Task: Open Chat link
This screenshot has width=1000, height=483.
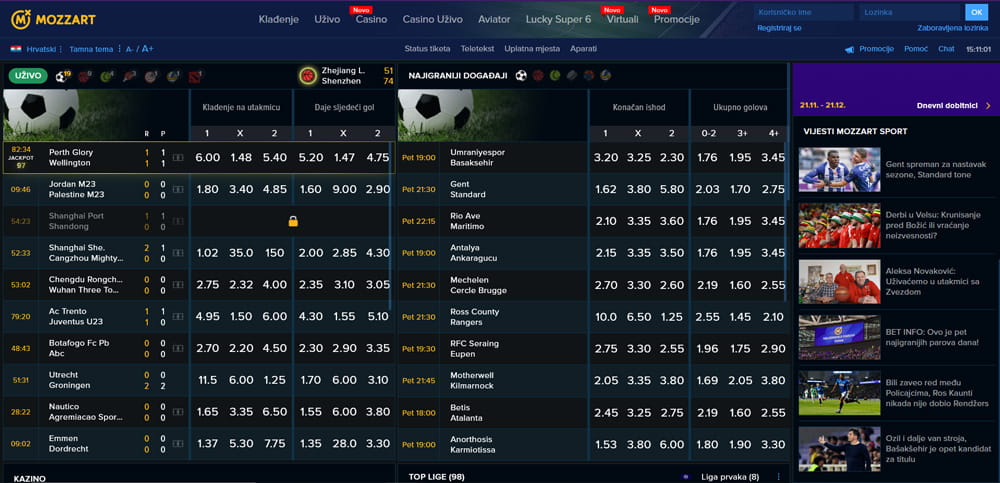Action: click(946, 48)
